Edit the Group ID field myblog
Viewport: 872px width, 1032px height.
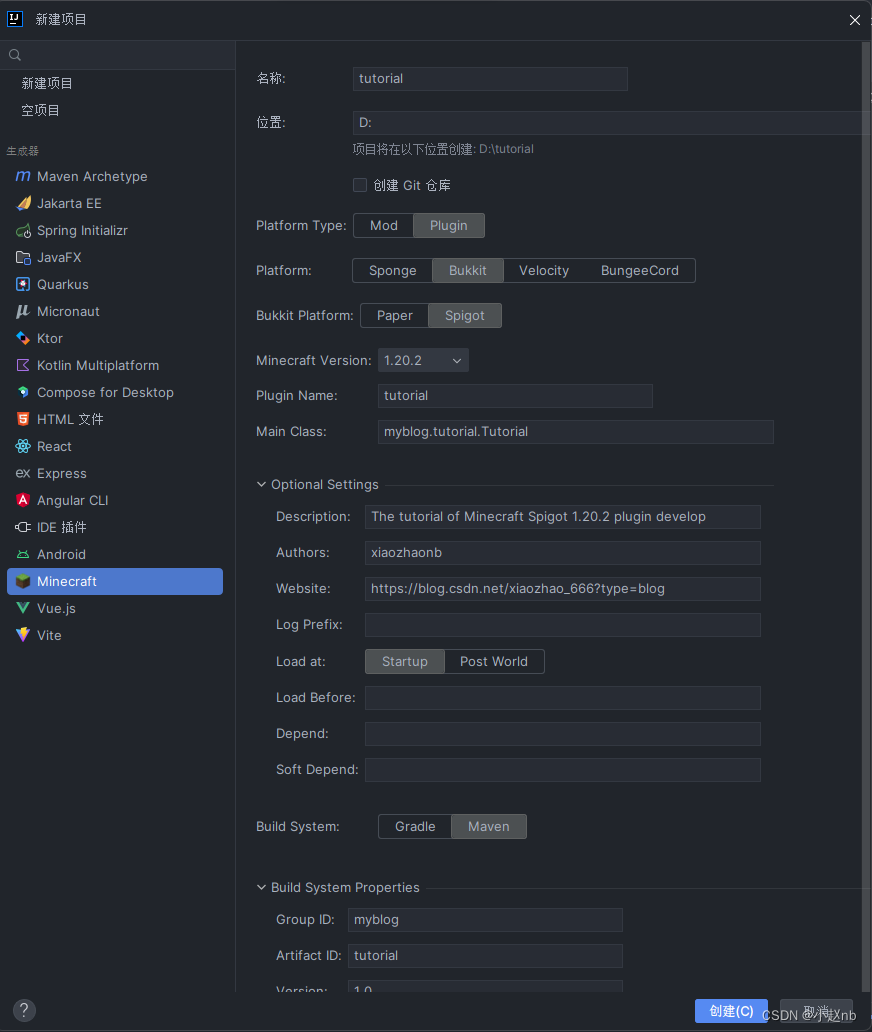(485, 920)
